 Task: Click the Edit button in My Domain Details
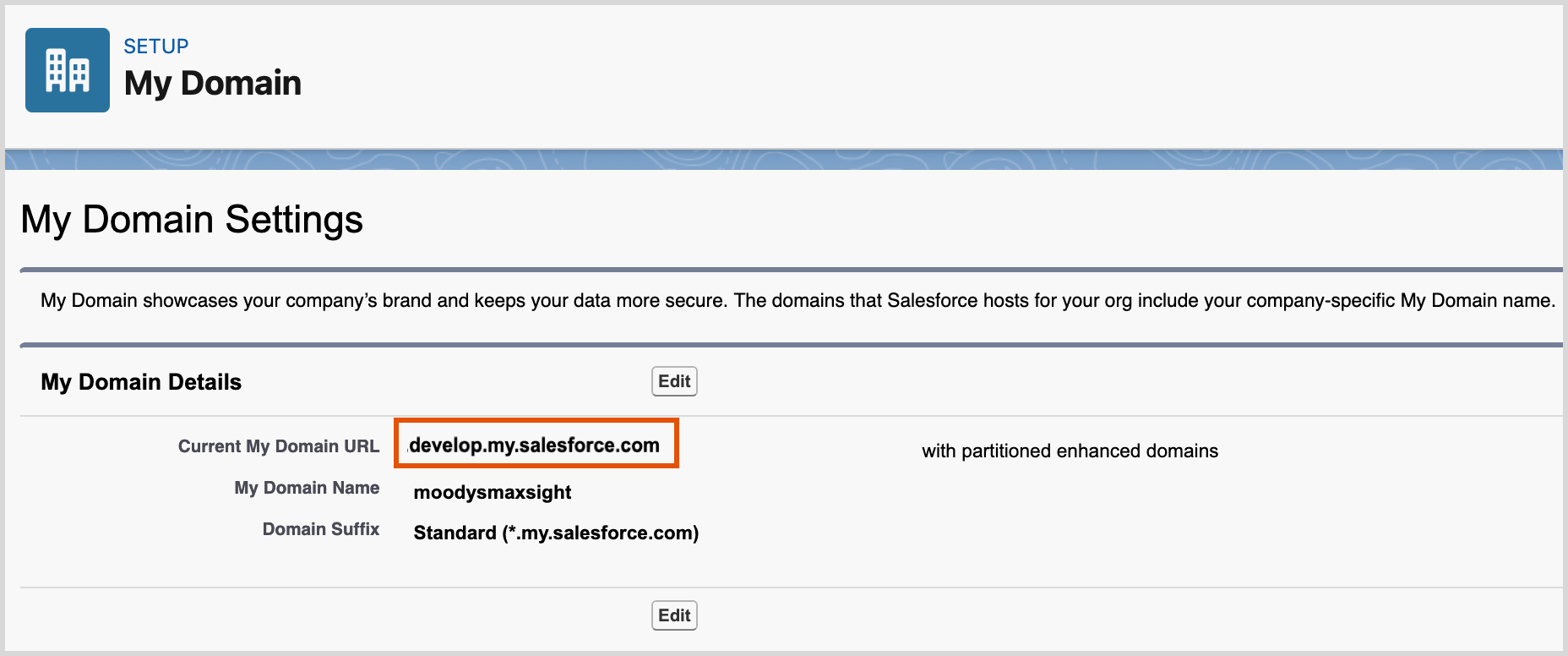tap(673, 380)
